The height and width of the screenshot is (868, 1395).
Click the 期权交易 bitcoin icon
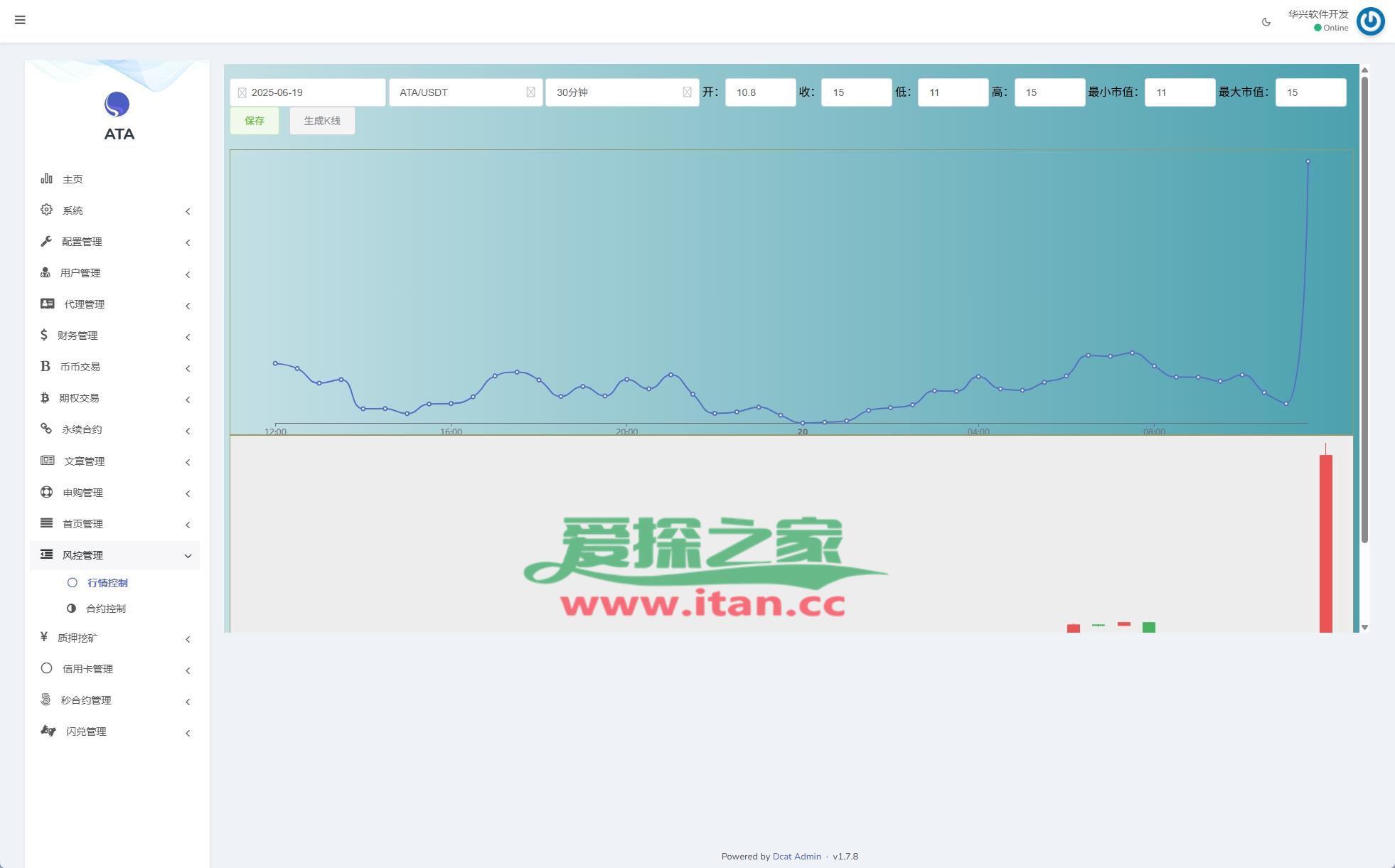point(45,397)
